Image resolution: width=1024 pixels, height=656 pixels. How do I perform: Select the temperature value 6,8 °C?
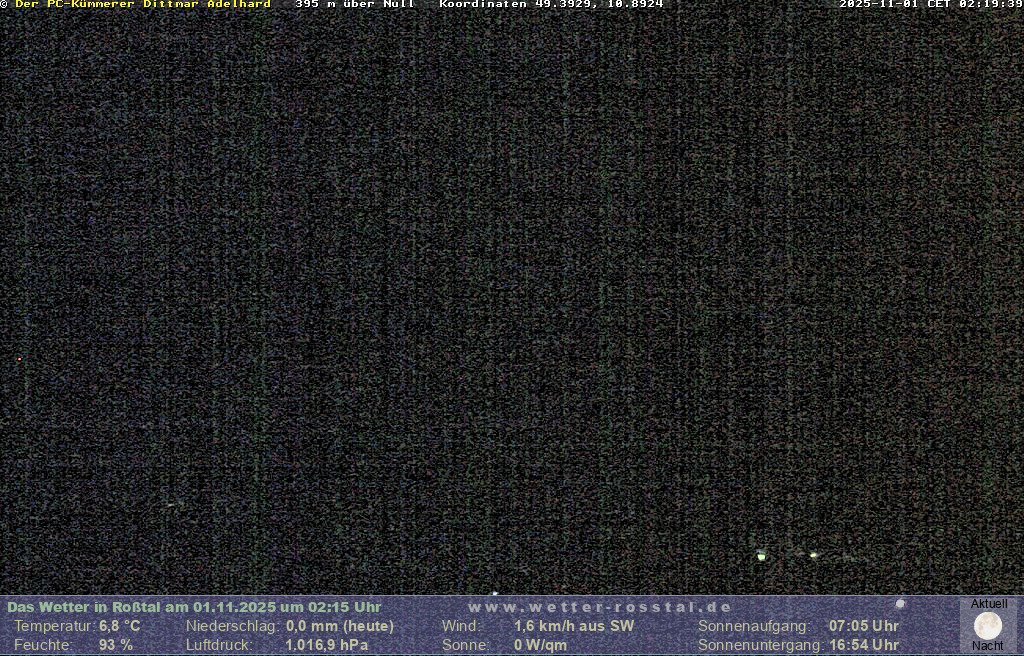[x=119, y=626]
